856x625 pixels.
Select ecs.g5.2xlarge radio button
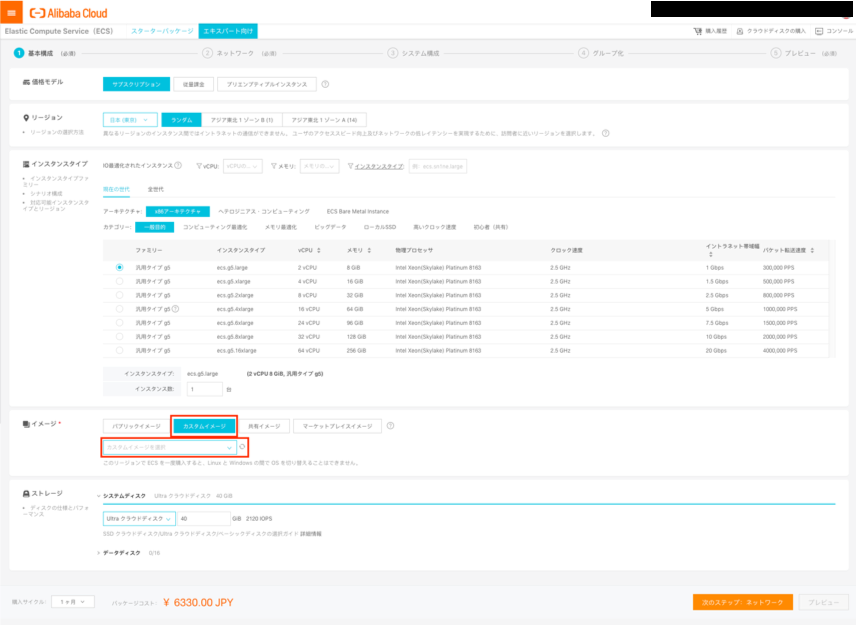[119, 295]
